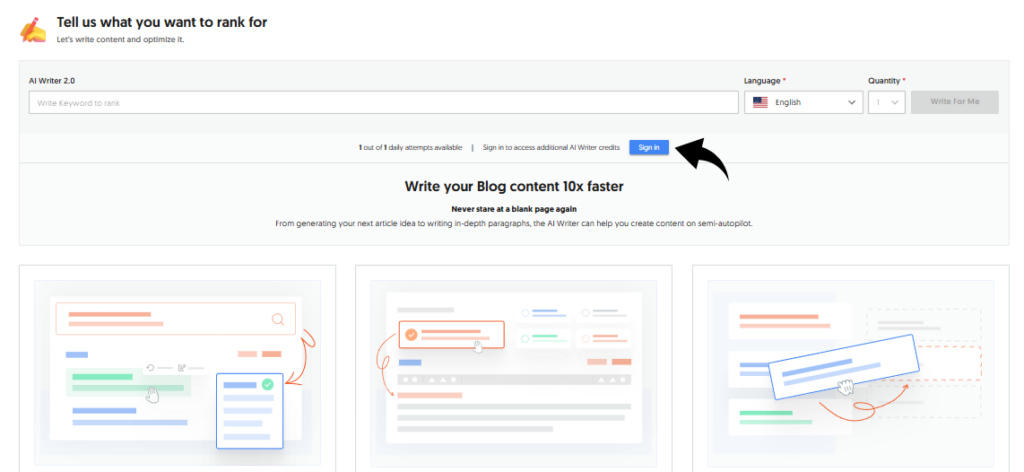Click the AI Writer pencil logo icon
Image resolution: width=1024 pixels, height=472 pixels.
[33, 29]
